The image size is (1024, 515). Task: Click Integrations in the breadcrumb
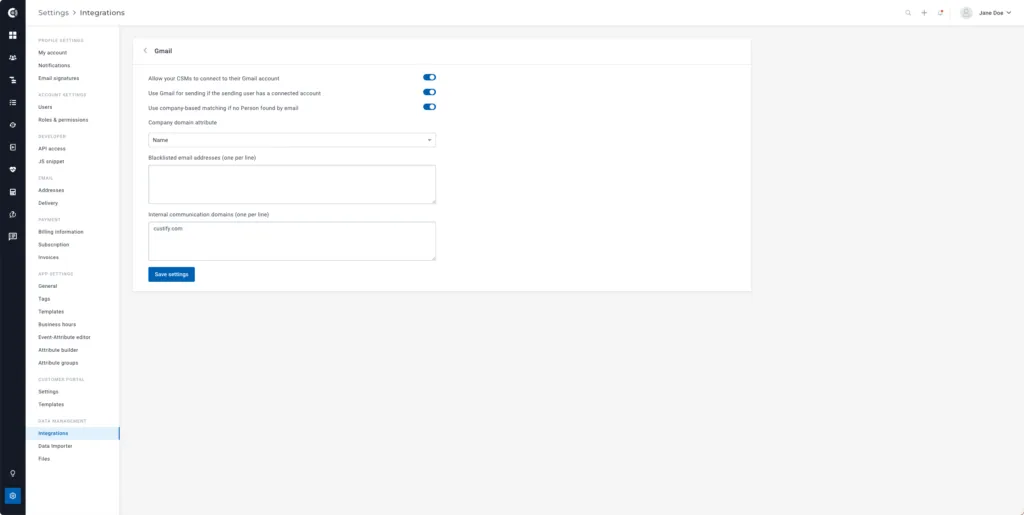[102, 12]
